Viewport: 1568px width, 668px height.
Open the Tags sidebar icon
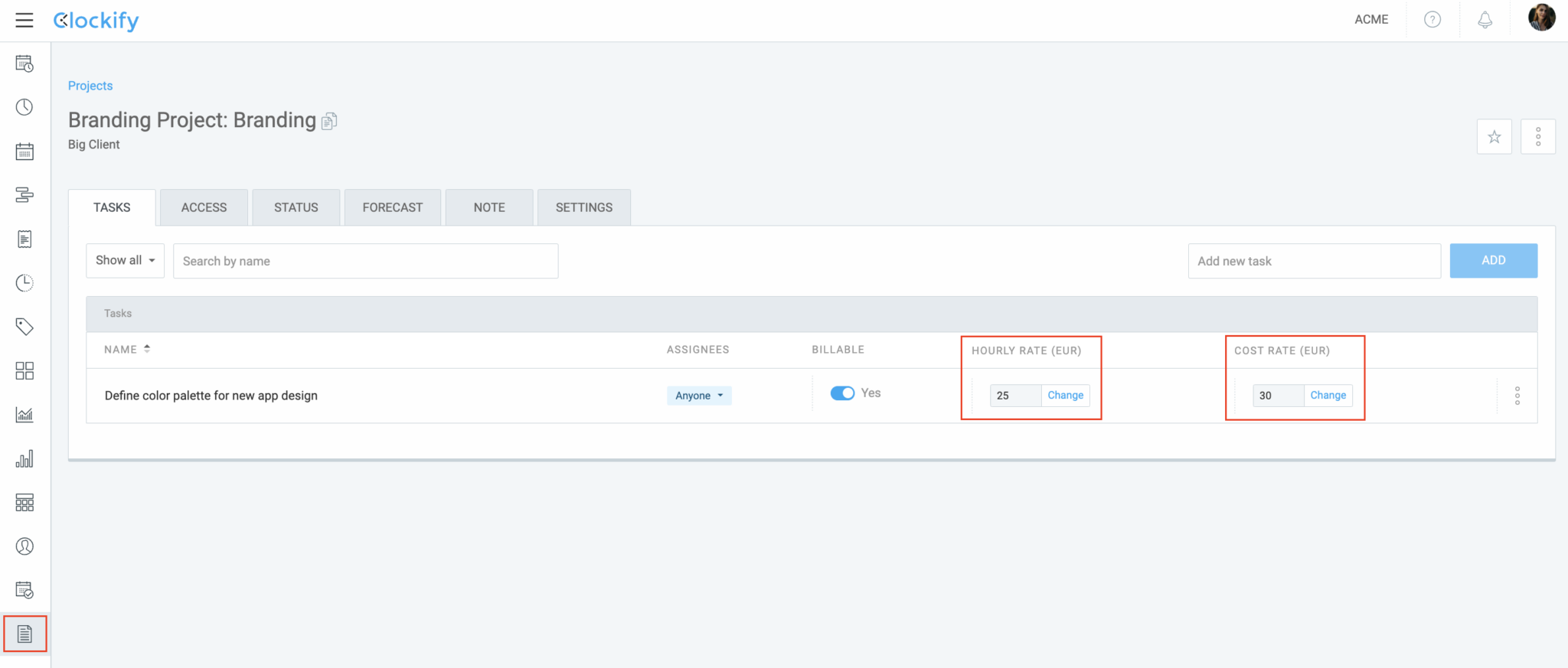coord(24,327)
